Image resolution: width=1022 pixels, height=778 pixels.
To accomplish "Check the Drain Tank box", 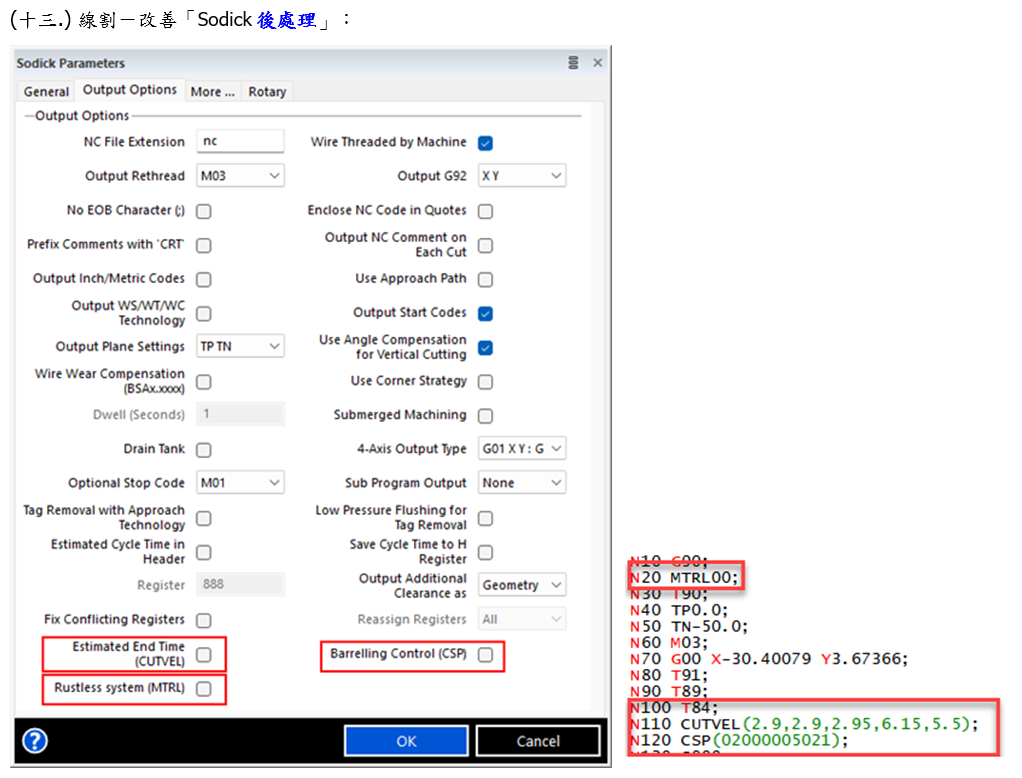I will click(x=203, y=450).
